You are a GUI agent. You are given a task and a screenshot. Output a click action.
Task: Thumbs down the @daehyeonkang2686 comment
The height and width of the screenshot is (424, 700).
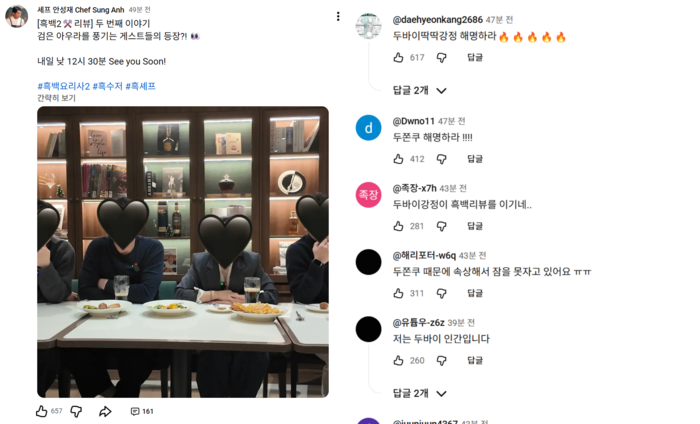pos(442,58)
